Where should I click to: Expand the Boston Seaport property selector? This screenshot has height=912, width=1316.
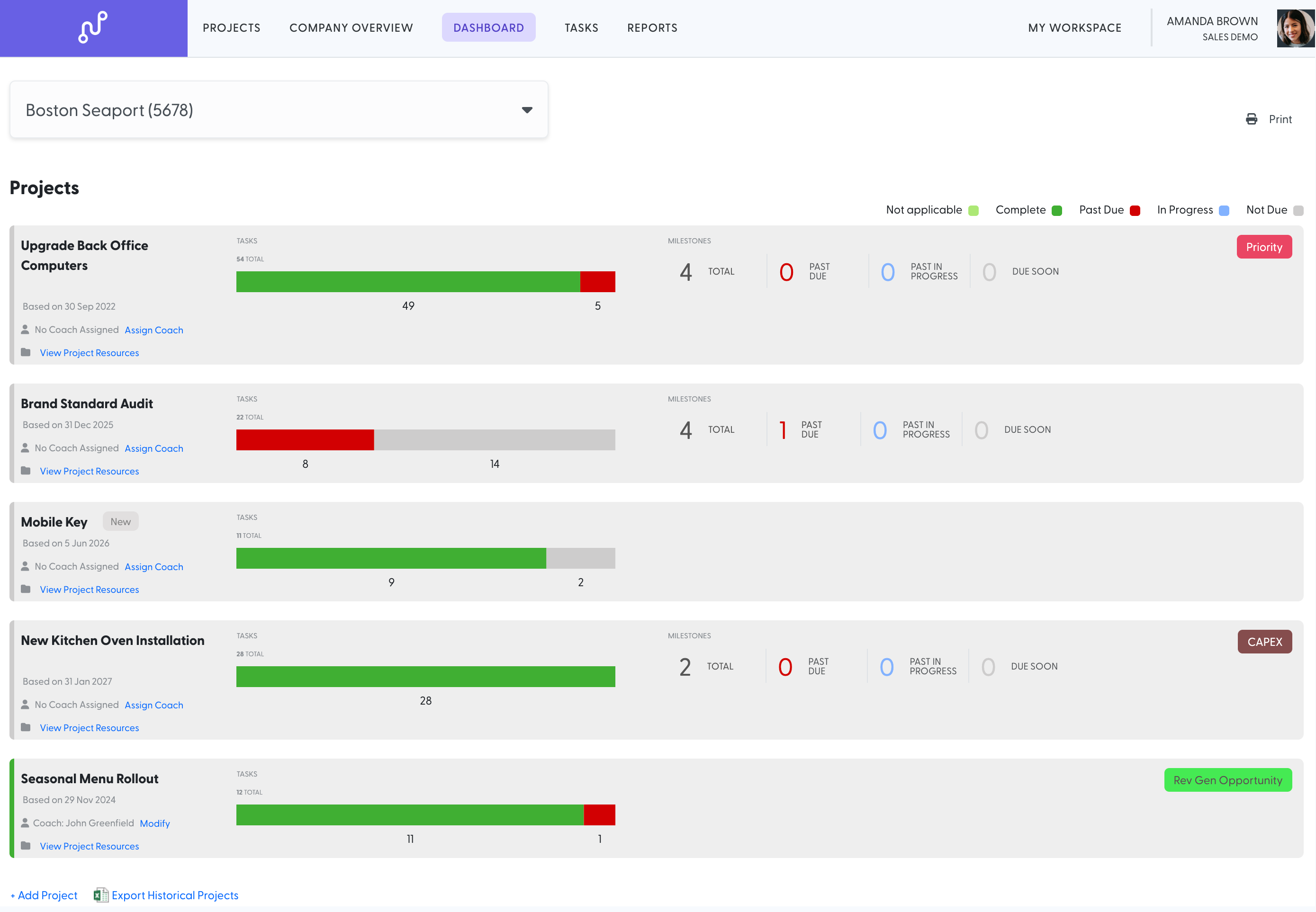[526, 109]
